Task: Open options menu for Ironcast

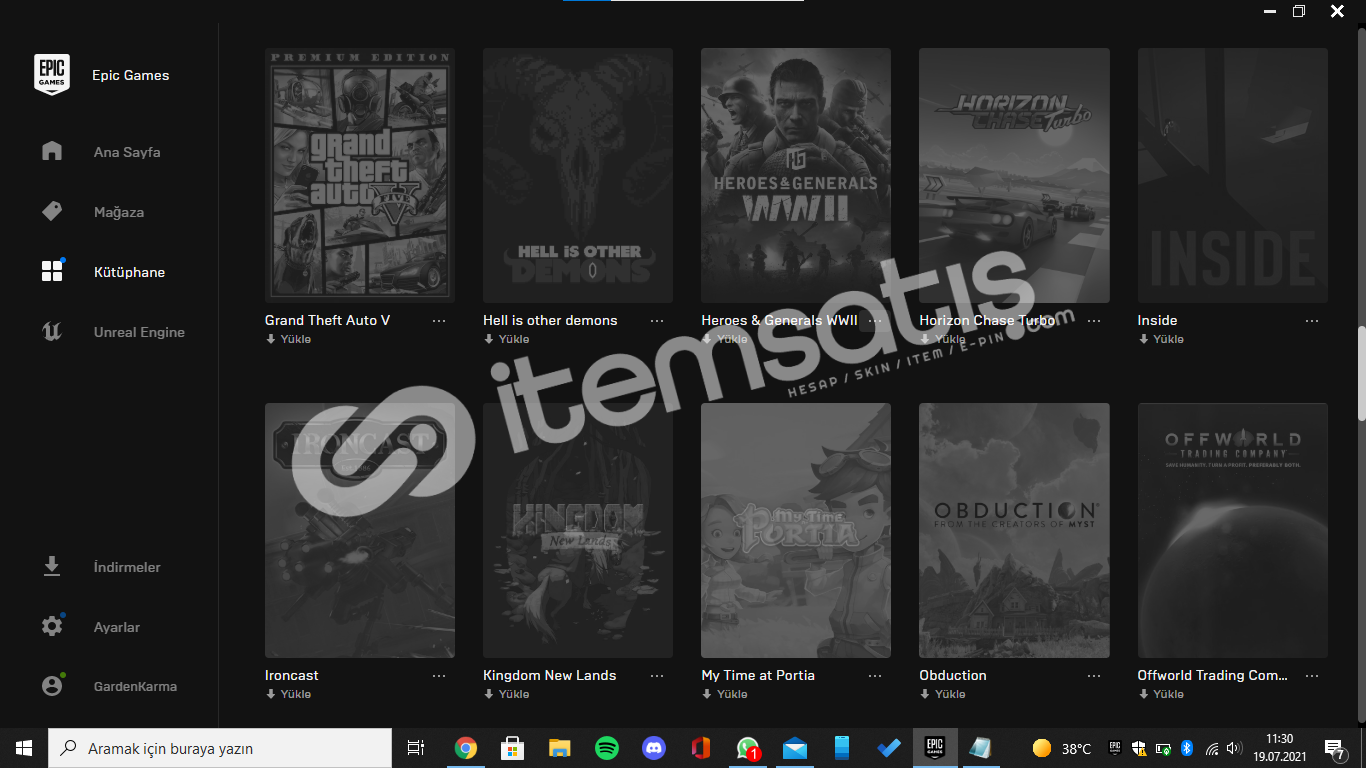Action: (439, 675)
